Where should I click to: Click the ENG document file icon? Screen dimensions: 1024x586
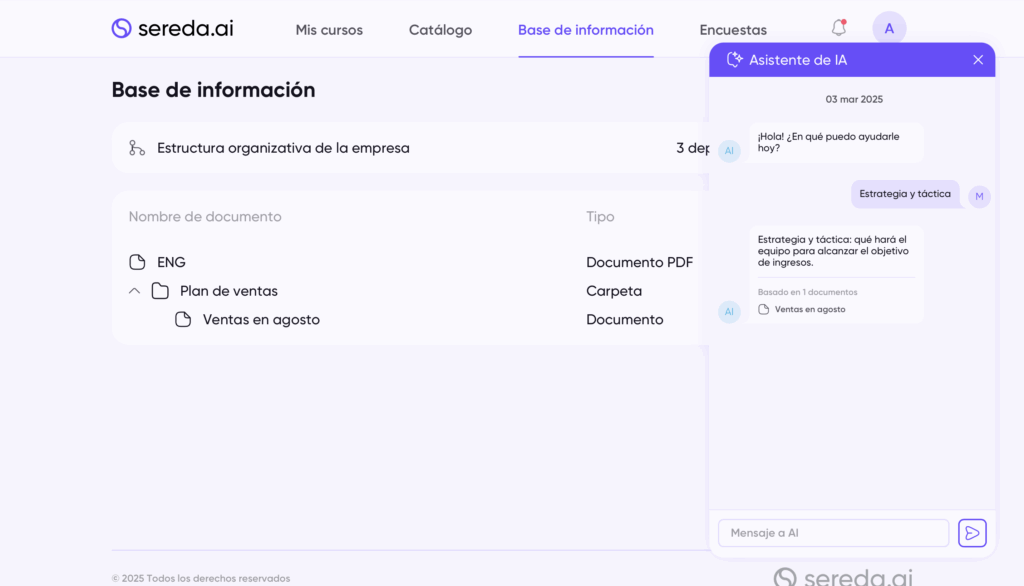[138, 262]
